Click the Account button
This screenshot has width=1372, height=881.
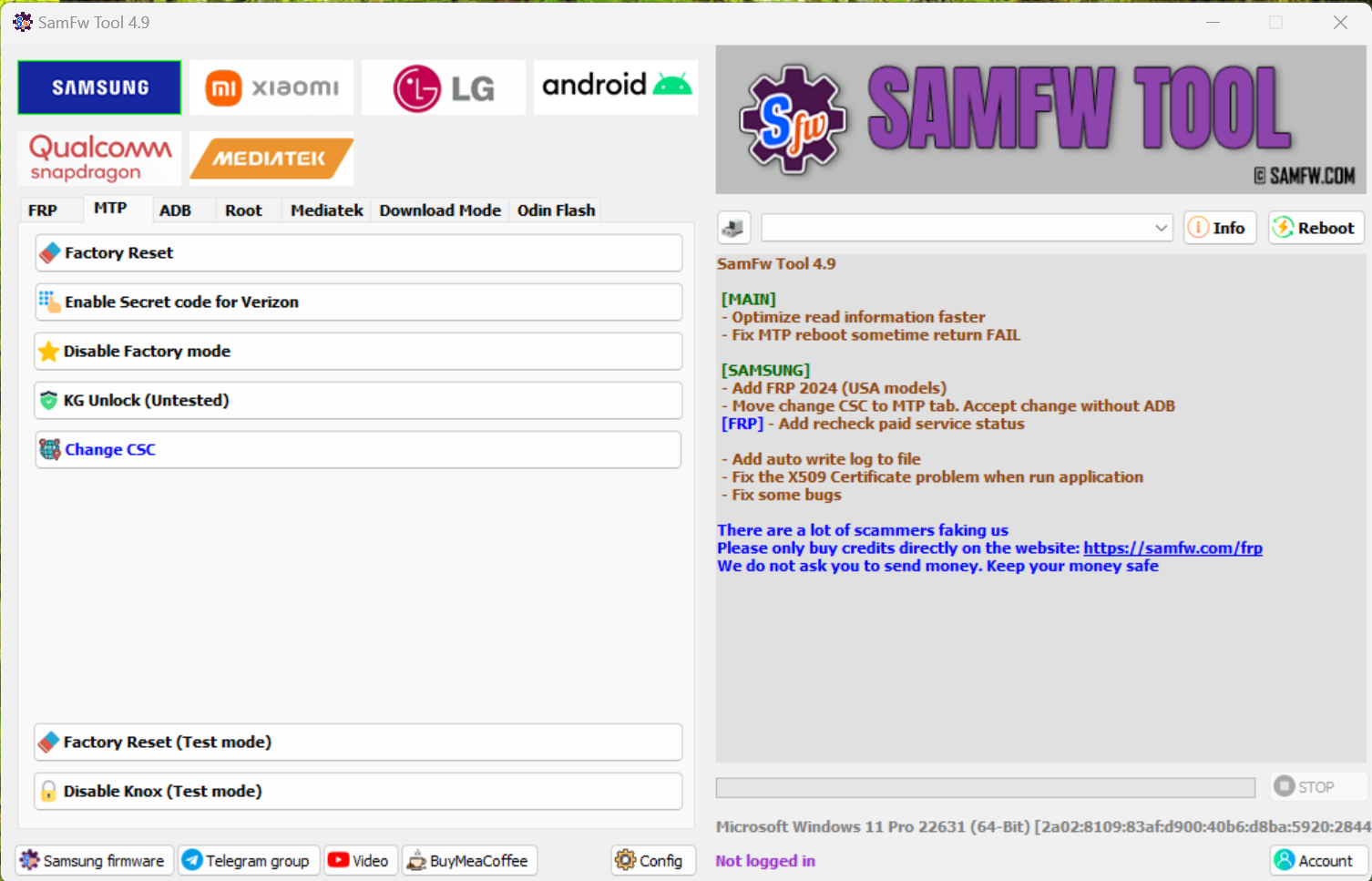click(1315, 861)
